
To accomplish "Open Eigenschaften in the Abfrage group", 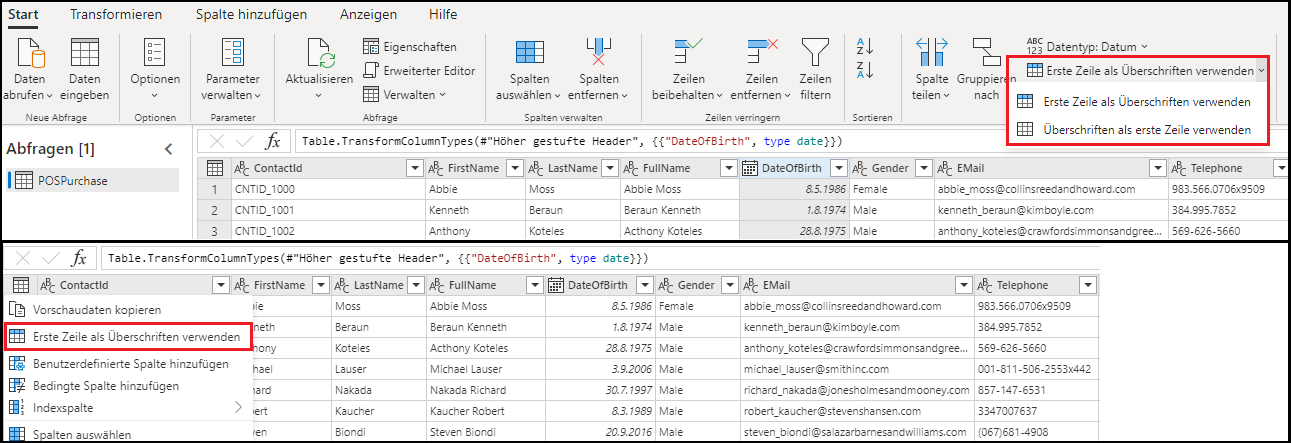I will (x=410, y=47).
